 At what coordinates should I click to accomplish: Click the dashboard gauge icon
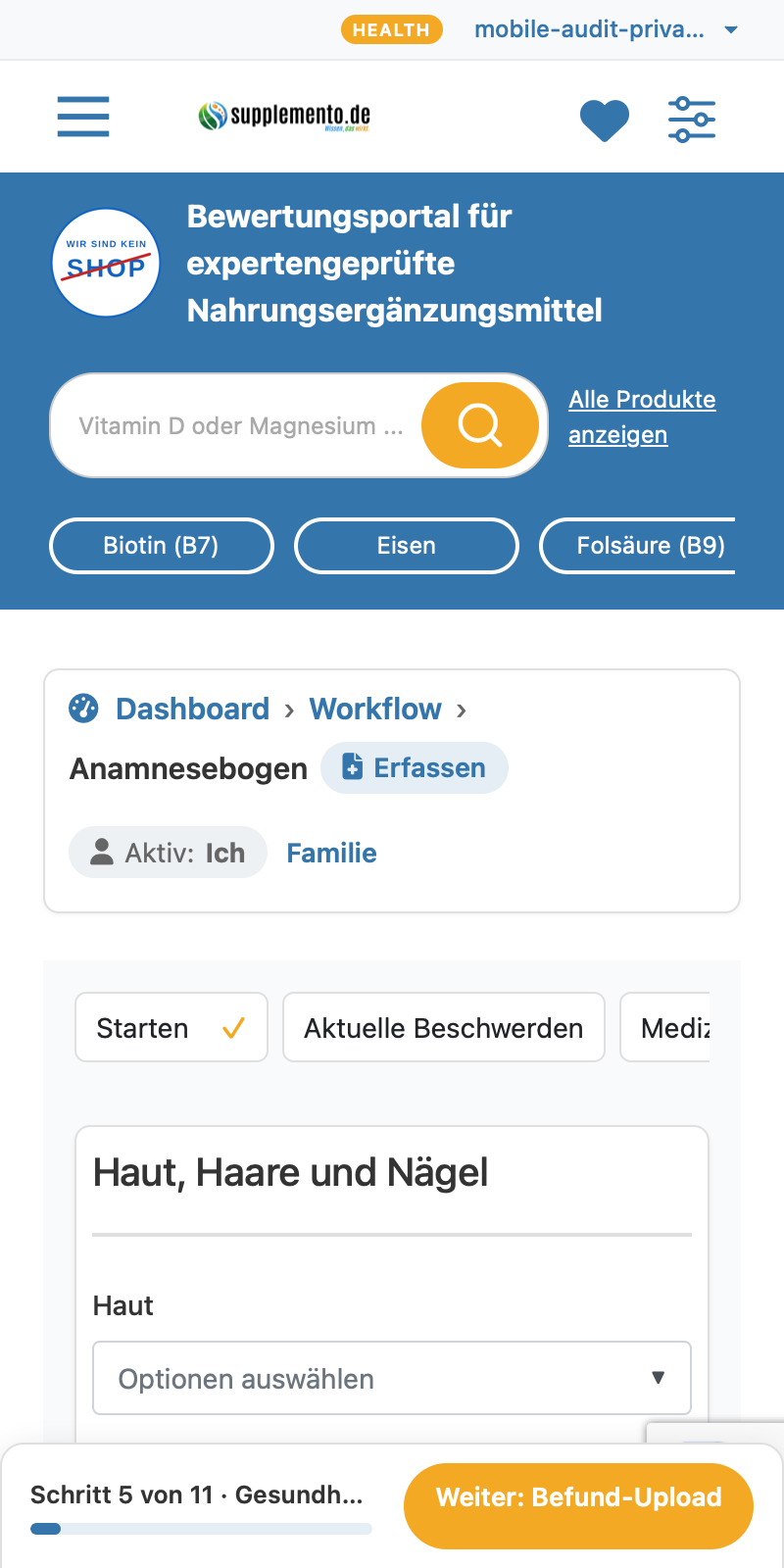coord(83,708)
